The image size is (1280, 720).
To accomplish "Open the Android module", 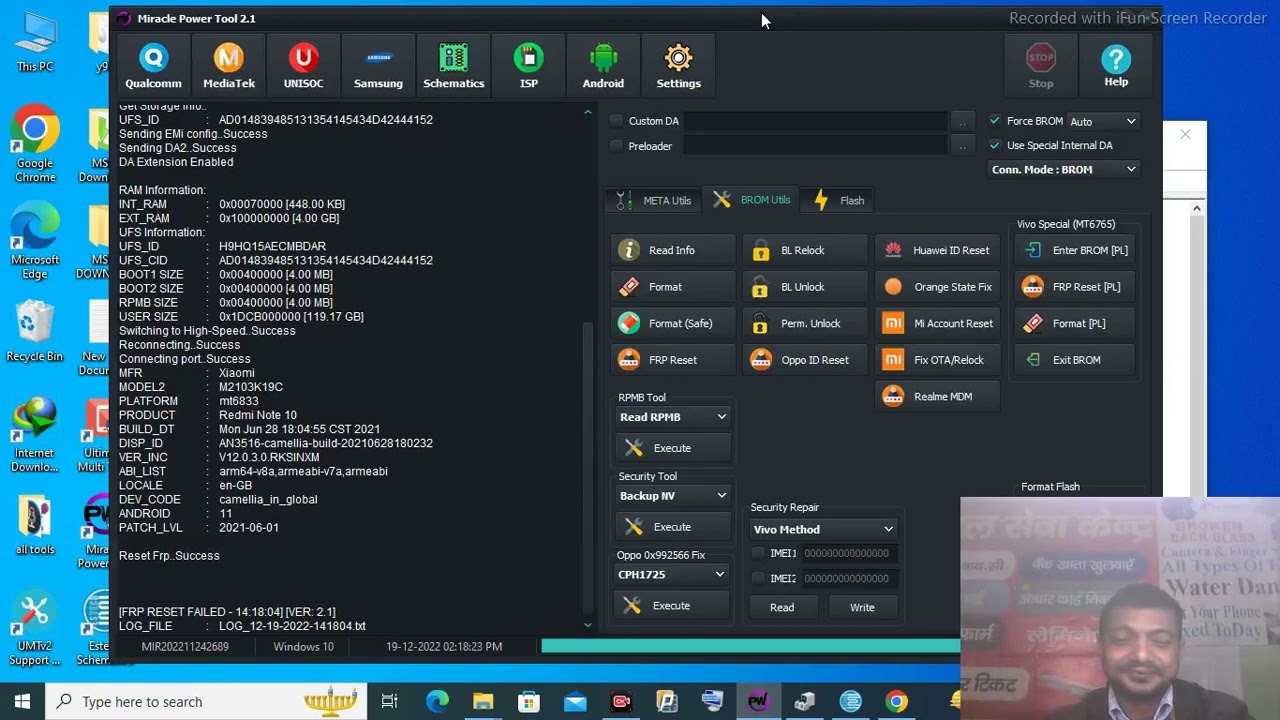I will (x=603, y=66).
